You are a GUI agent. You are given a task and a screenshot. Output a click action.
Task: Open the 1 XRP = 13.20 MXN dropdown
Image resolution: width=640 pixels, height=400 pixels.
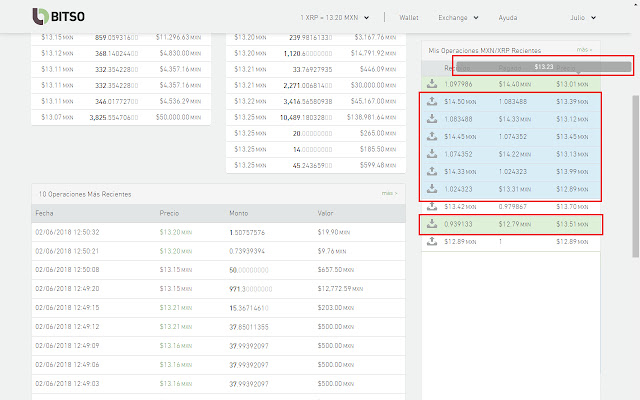[x=334, y=18]
